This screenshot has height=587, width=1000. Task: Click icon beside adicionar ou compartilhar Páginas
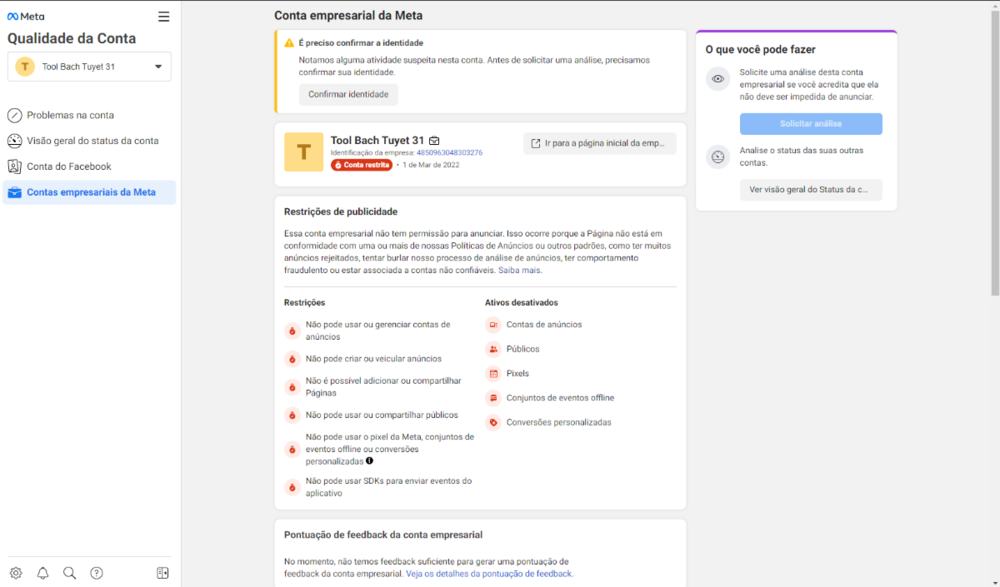292,387
